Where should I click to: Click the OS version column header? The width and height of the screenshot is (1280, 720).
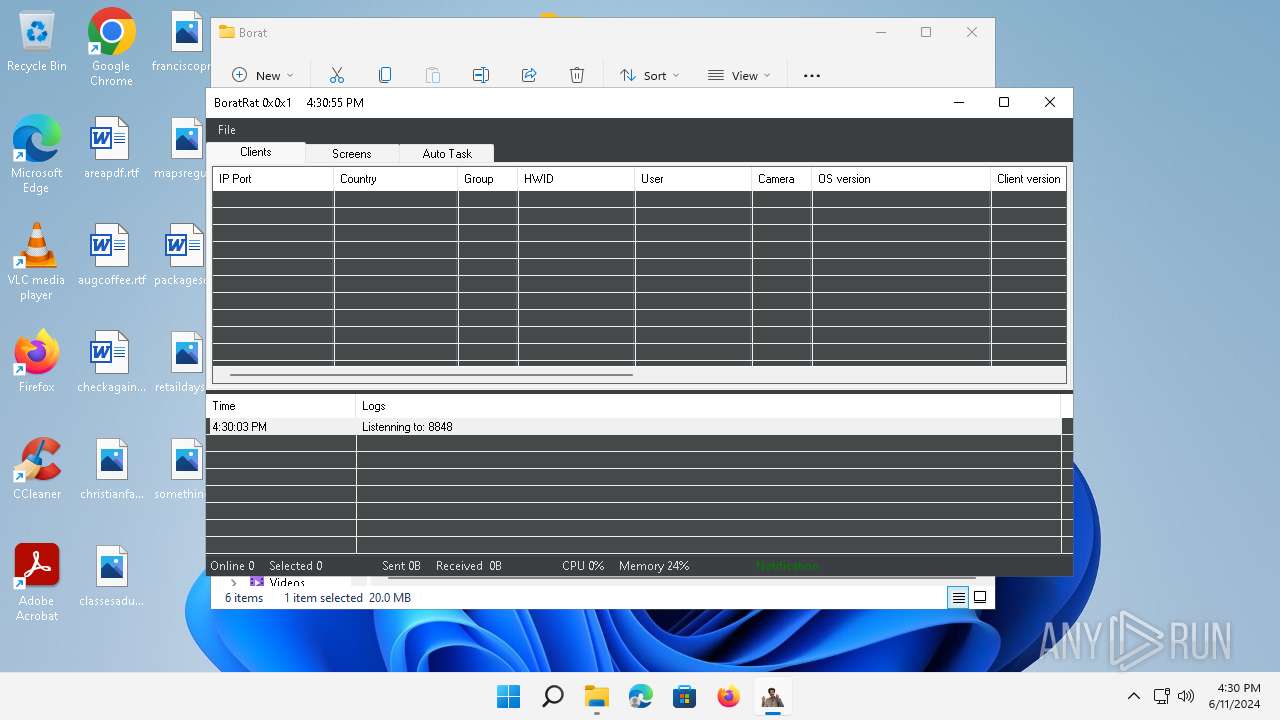901,179
